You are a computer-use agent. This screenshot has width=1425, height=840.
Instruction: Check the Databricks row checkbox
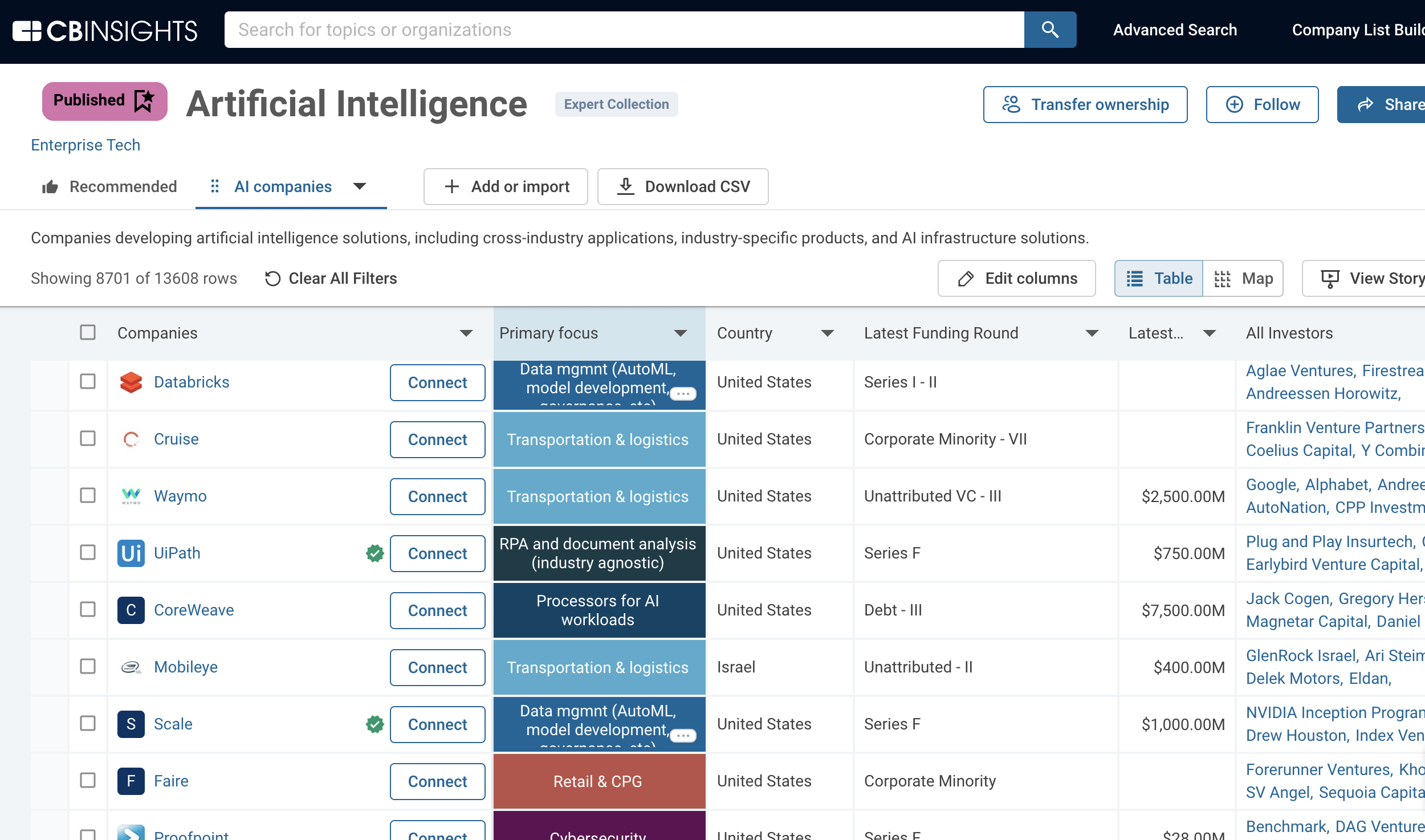point(87,382)
